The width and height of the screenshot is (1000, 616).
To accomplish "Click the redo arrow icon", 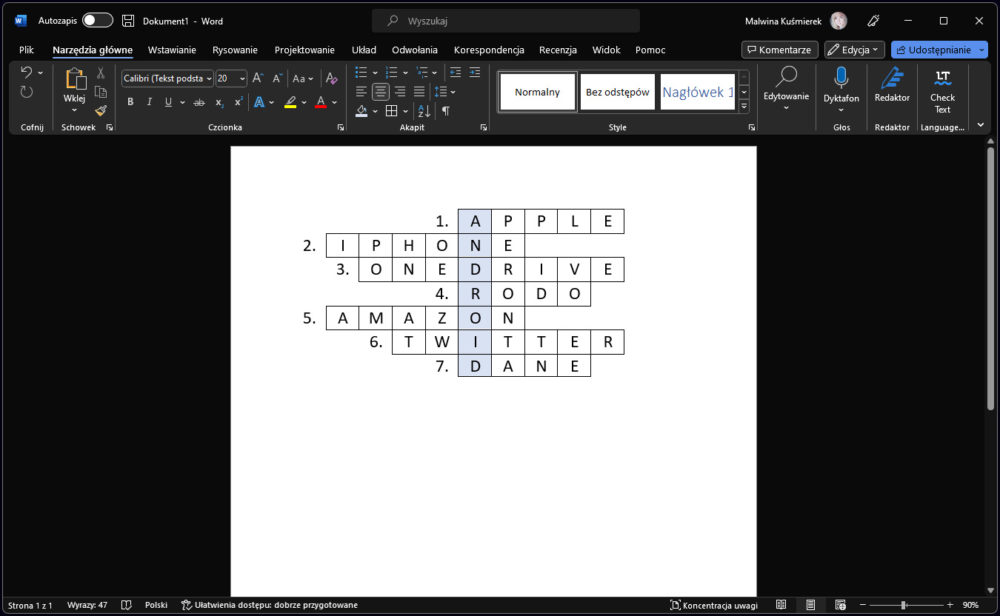I will click(x=26, y=92).
